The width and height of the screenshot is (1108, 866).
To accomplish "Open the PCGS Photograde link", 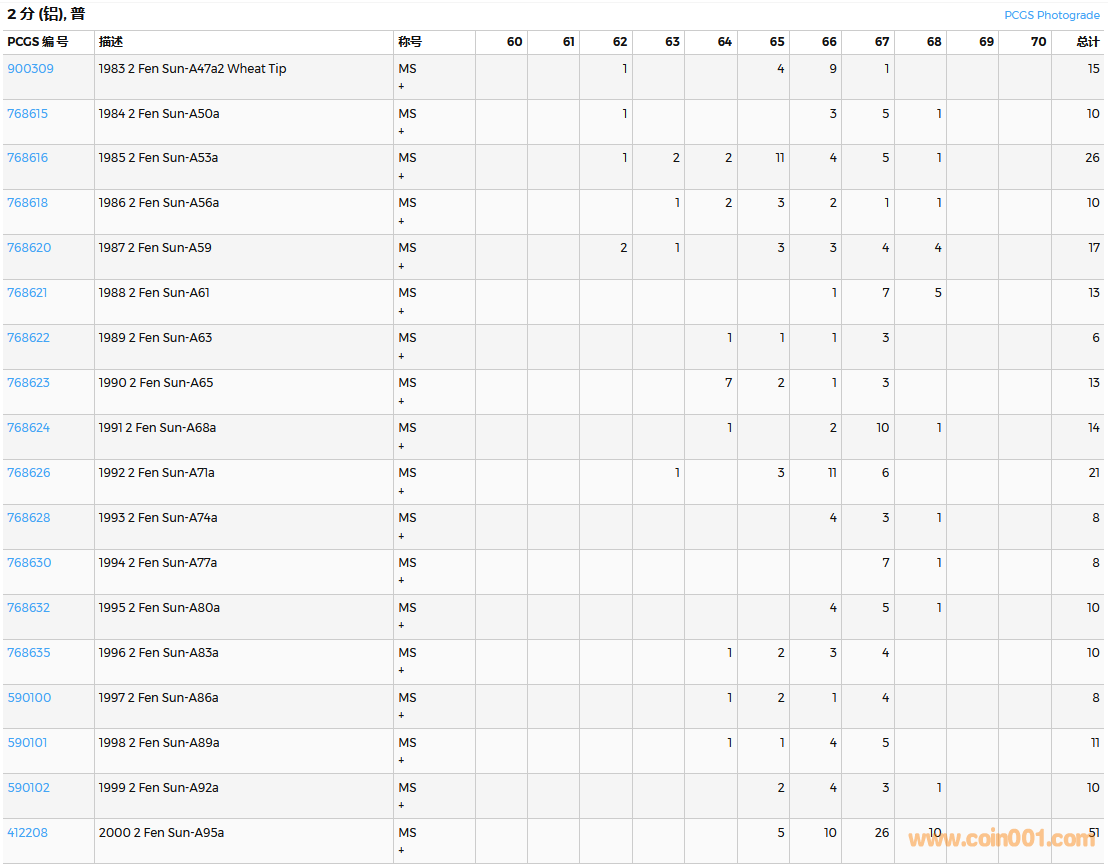I will point(1051,15).
